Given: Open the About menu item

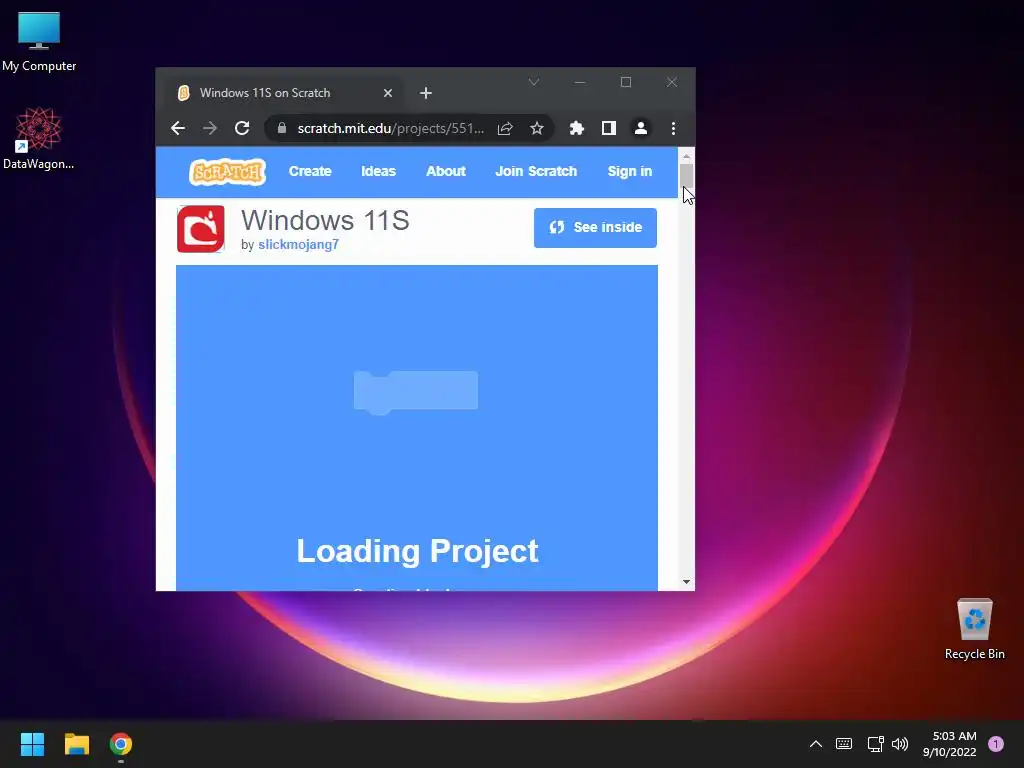Looking at the screenshot, I should (446, 171).
